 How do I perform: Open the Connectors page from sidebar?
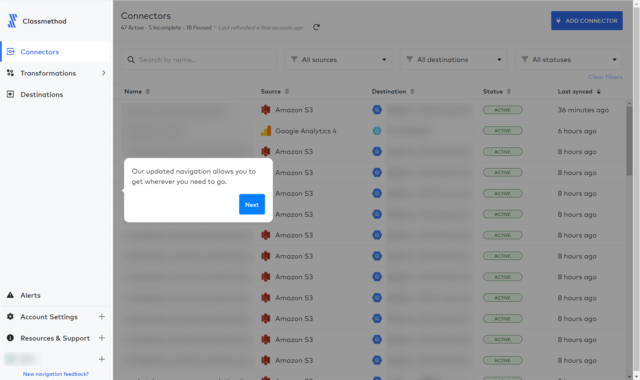[x=39, y=52]
